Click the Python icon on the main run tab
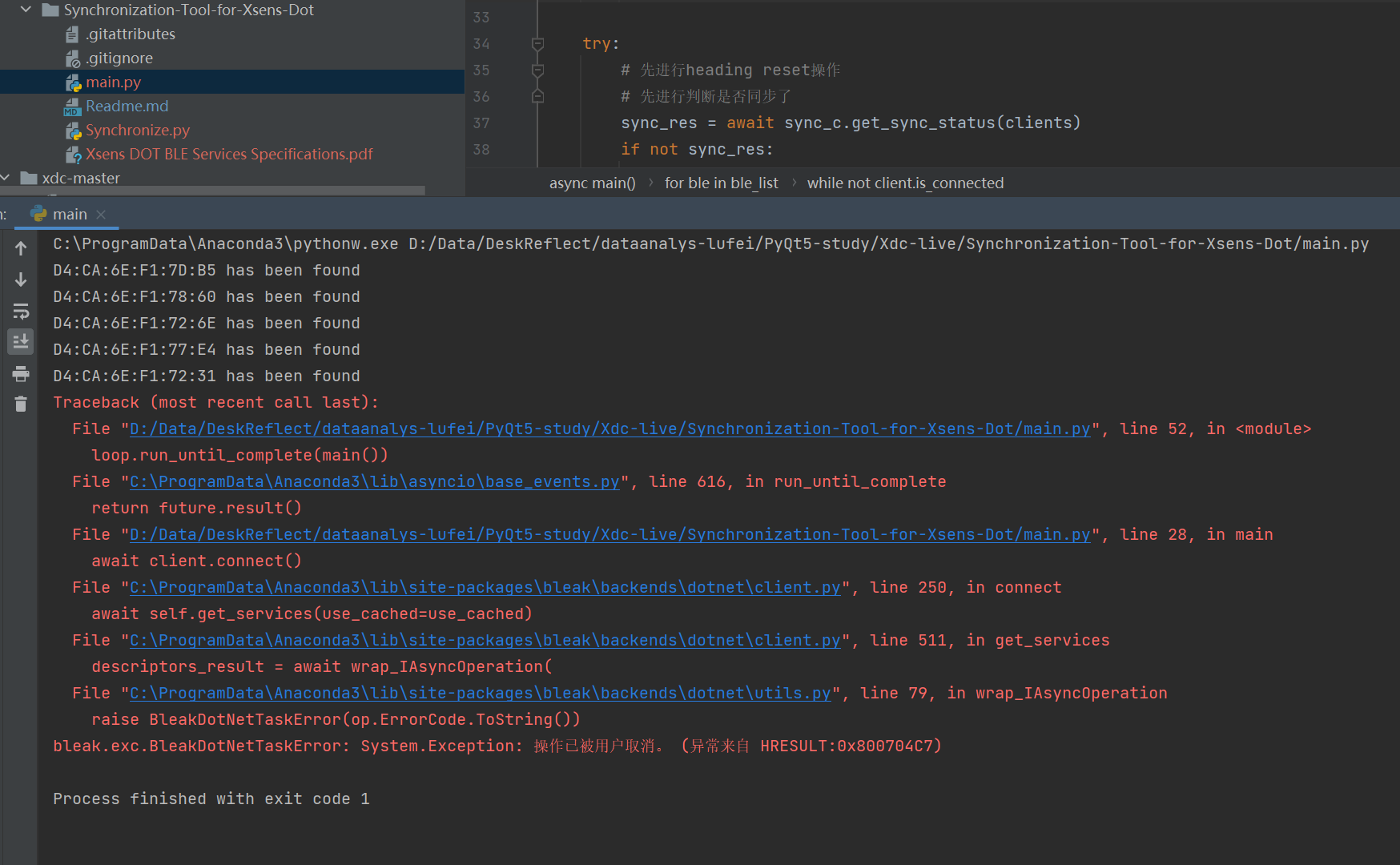 pos(38,213)
